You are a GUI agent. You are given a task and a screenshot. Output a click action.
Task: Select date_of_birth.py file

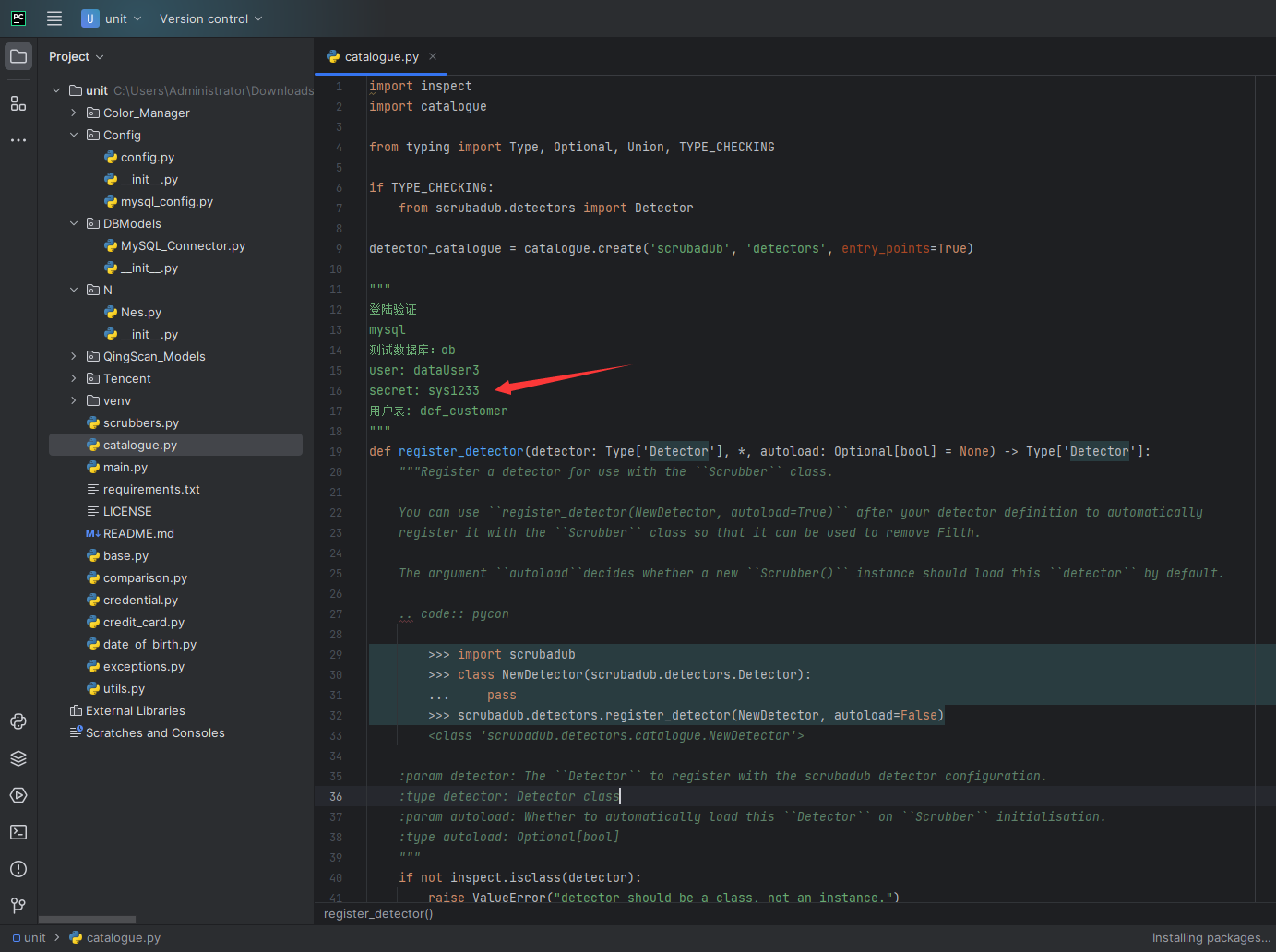[141, 644]
